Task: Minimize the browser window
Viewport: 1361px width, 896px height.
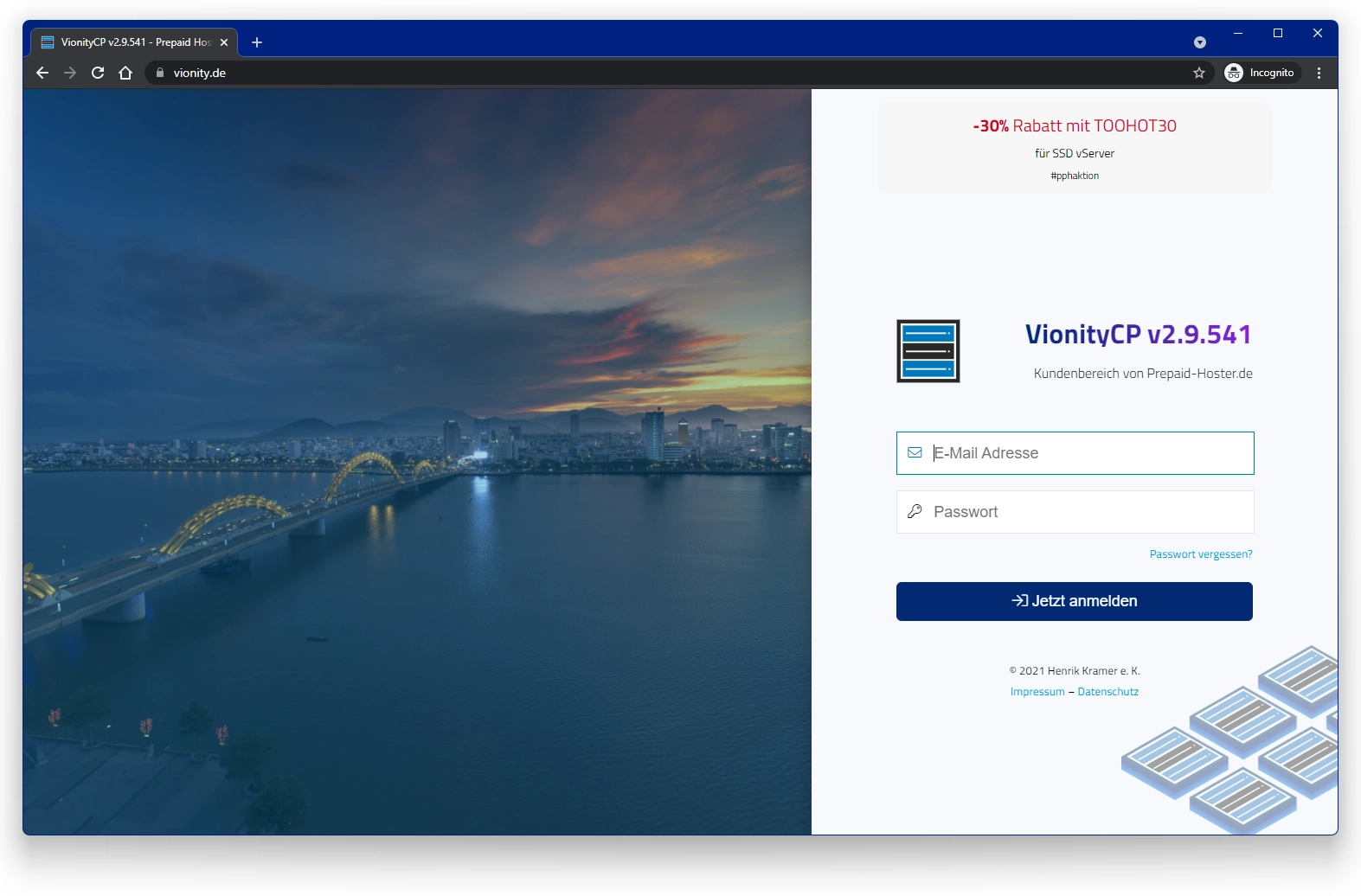Action: point(1238,33)
